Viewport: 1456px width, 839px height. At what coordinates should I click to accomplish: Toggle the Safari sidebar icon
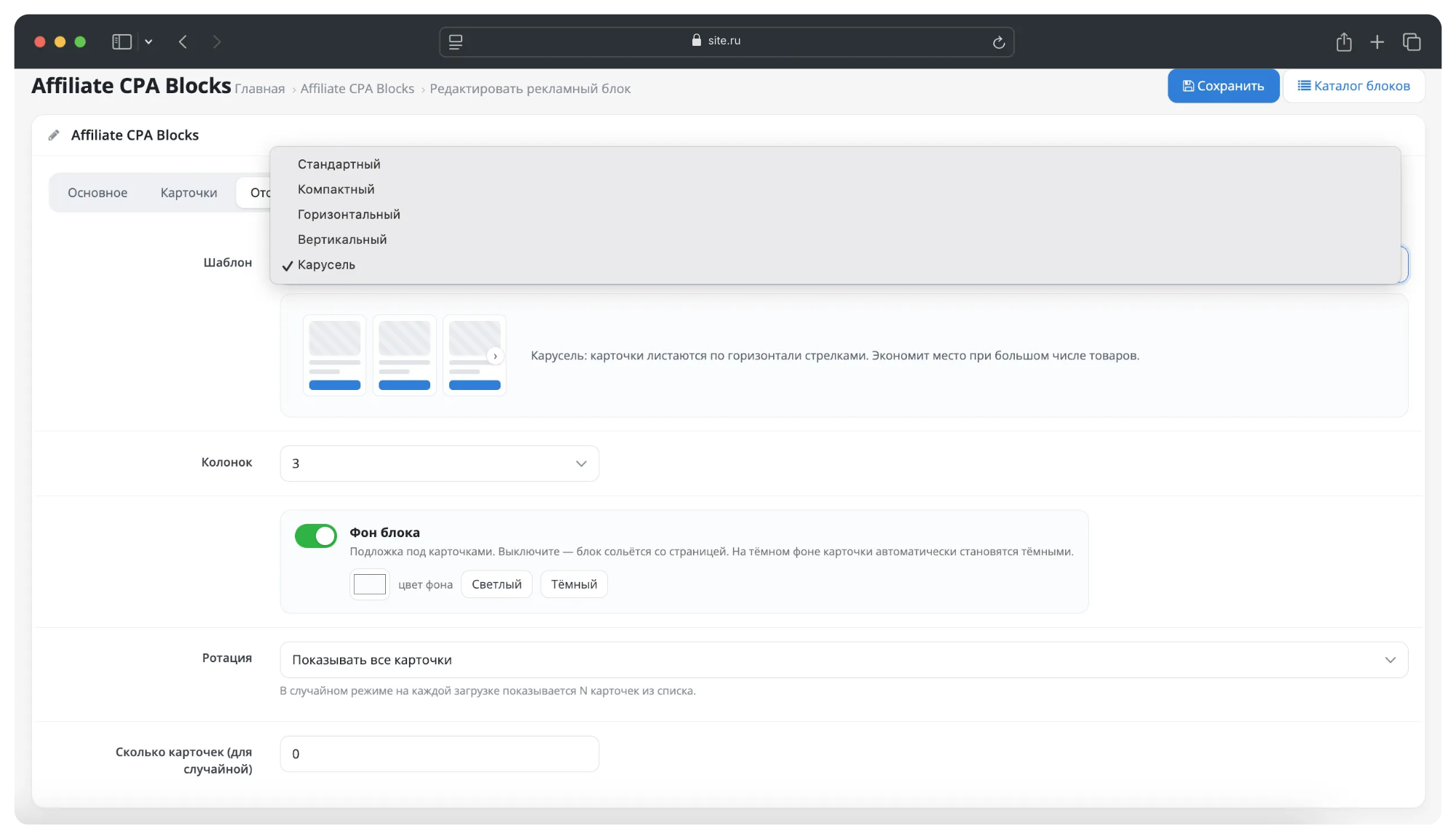point(122,41)
